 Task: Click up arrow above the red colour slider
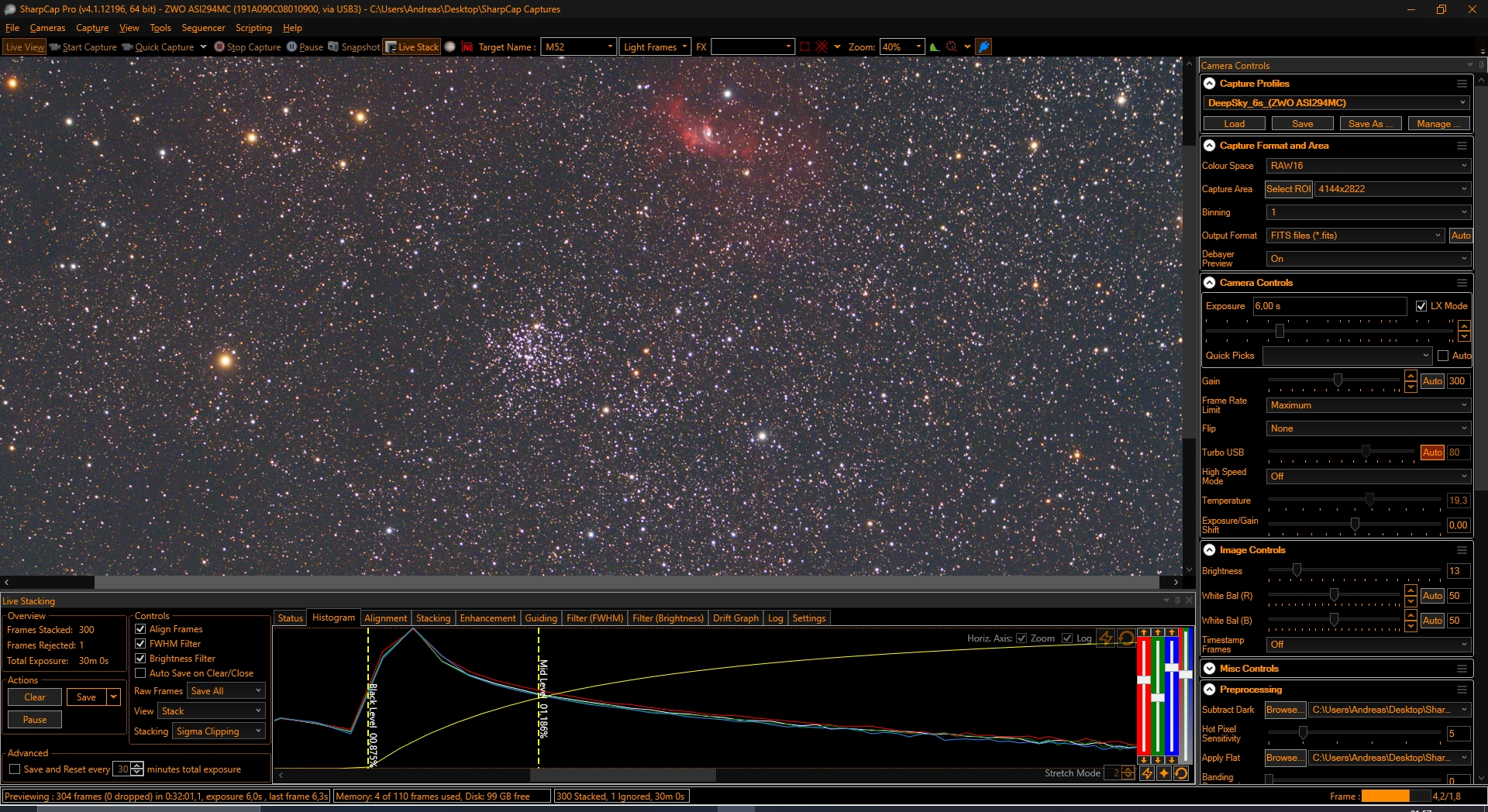click(x=1144, y=633)
